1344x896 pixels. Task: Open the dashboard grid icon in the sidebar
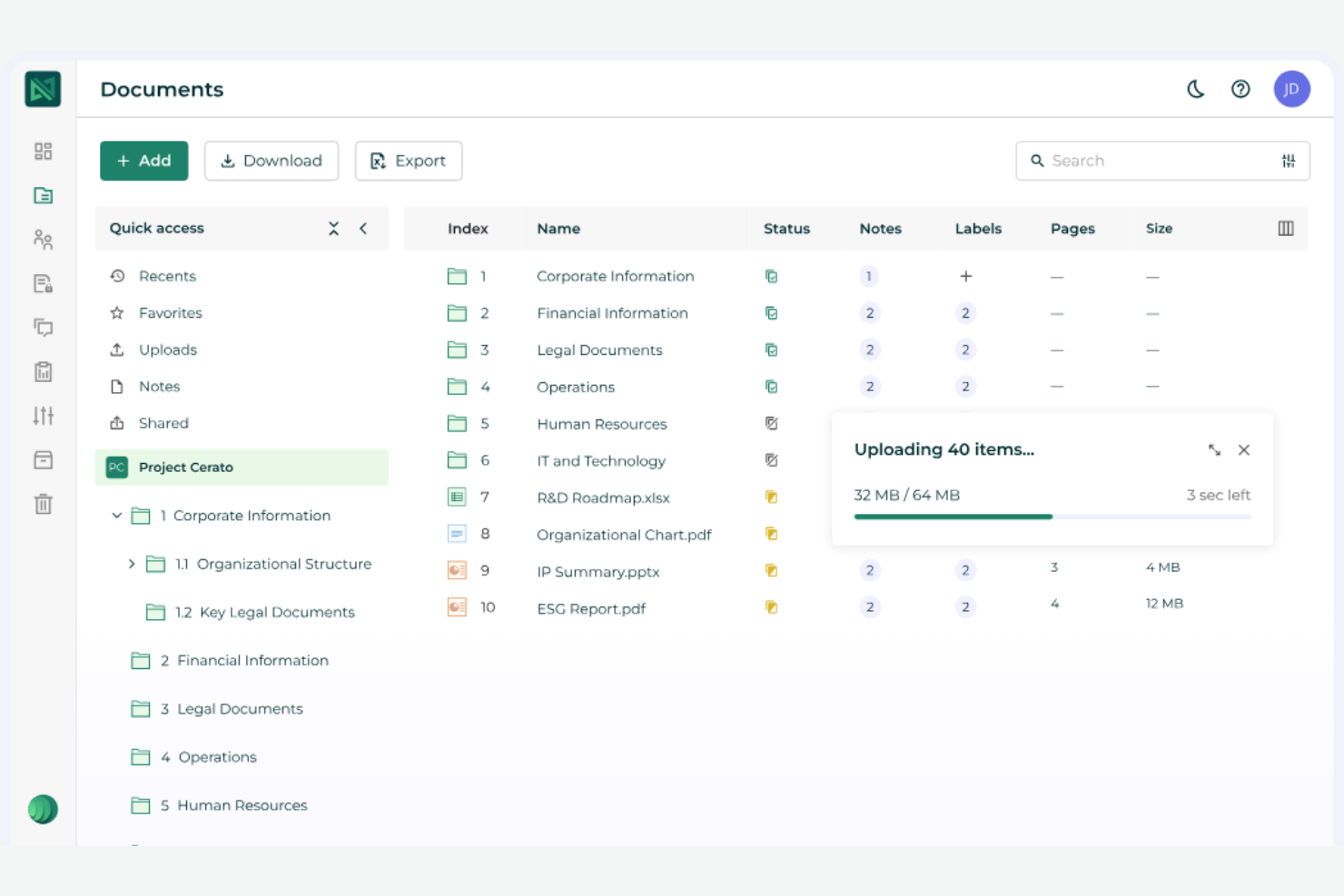43,151
